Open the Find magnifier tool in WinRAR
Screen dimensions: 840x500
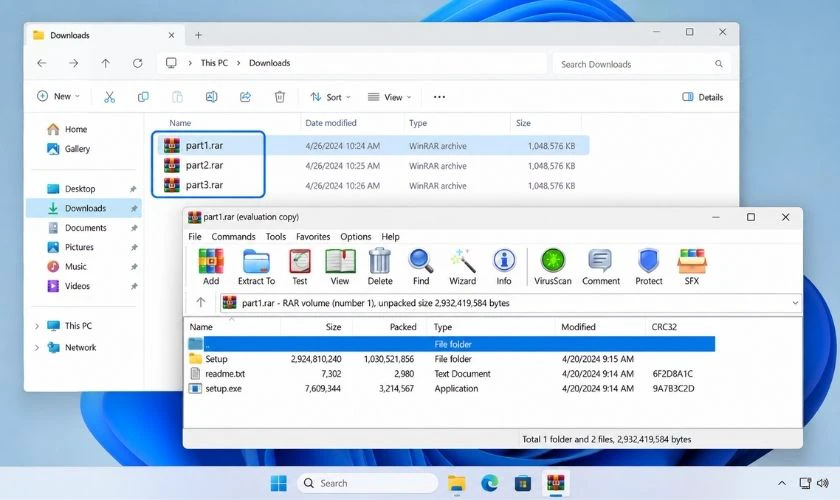coord(421,266)
